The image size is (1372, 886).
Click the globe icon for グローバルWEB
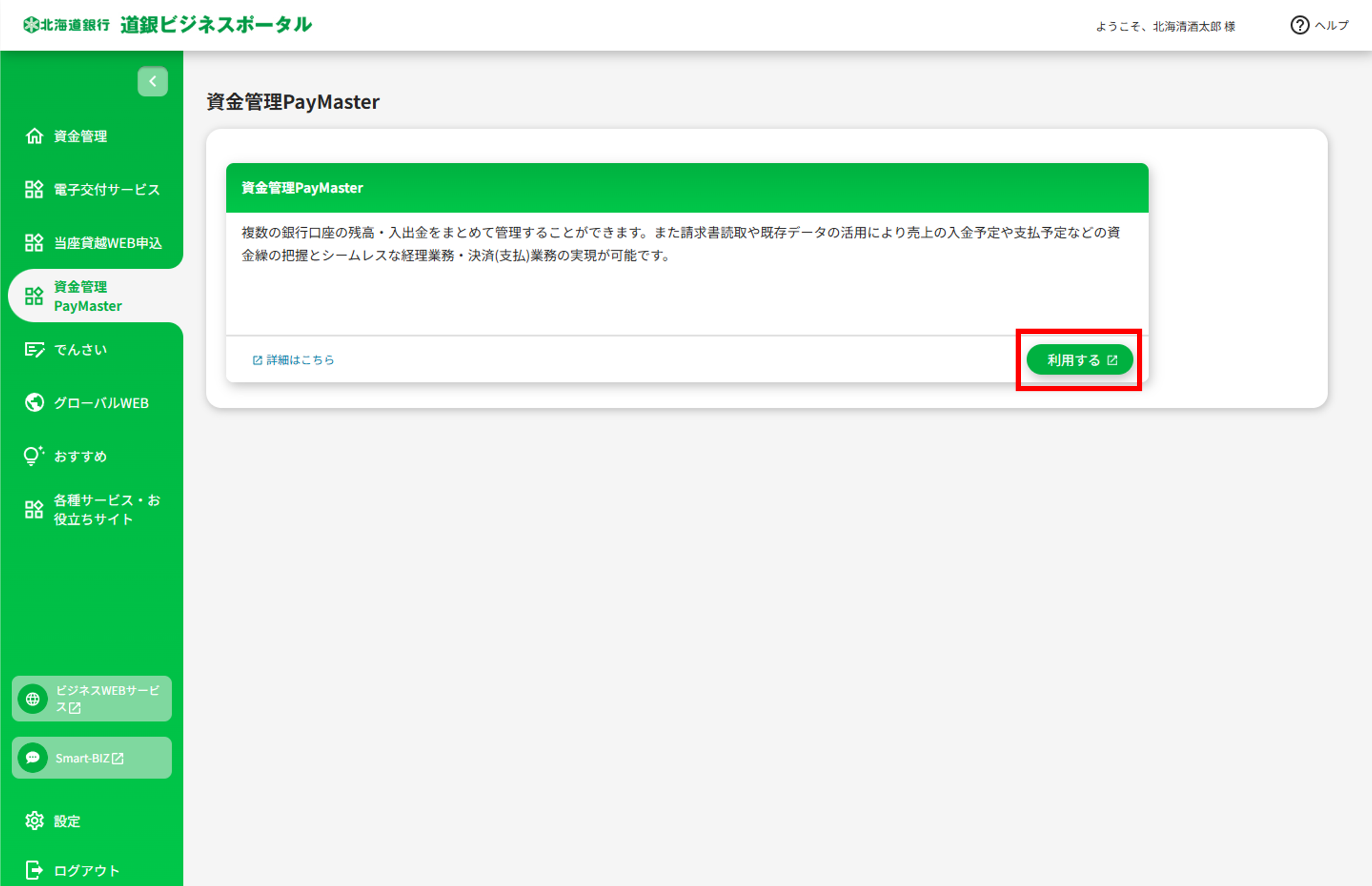click(35, 403)
